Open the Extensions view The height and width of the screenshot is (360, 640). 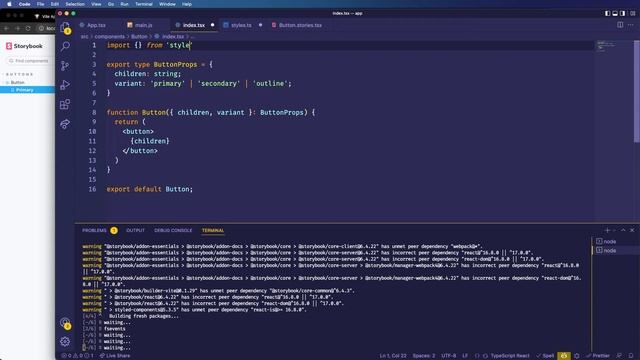pos(65,104)
